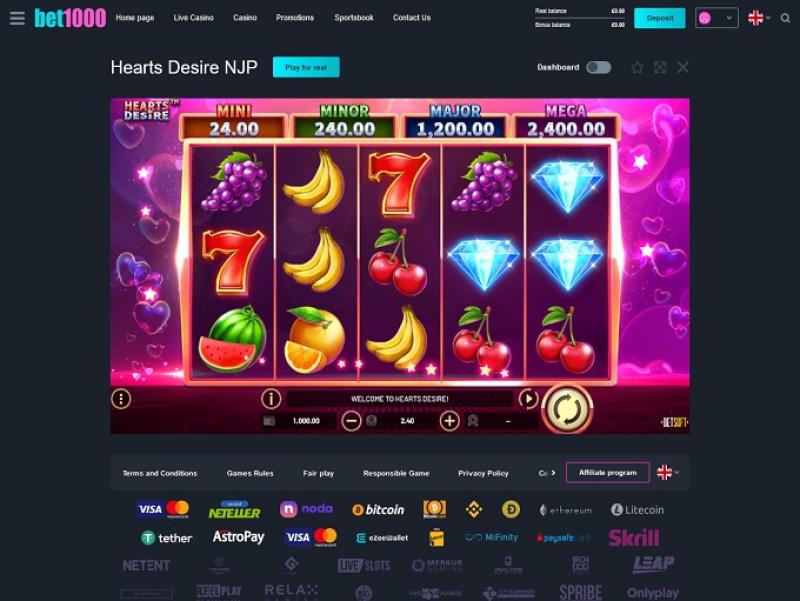This screenshot has width=800, height=601.
Task: Add the game to favorites with the star icon
Action: tap(637, 67)
